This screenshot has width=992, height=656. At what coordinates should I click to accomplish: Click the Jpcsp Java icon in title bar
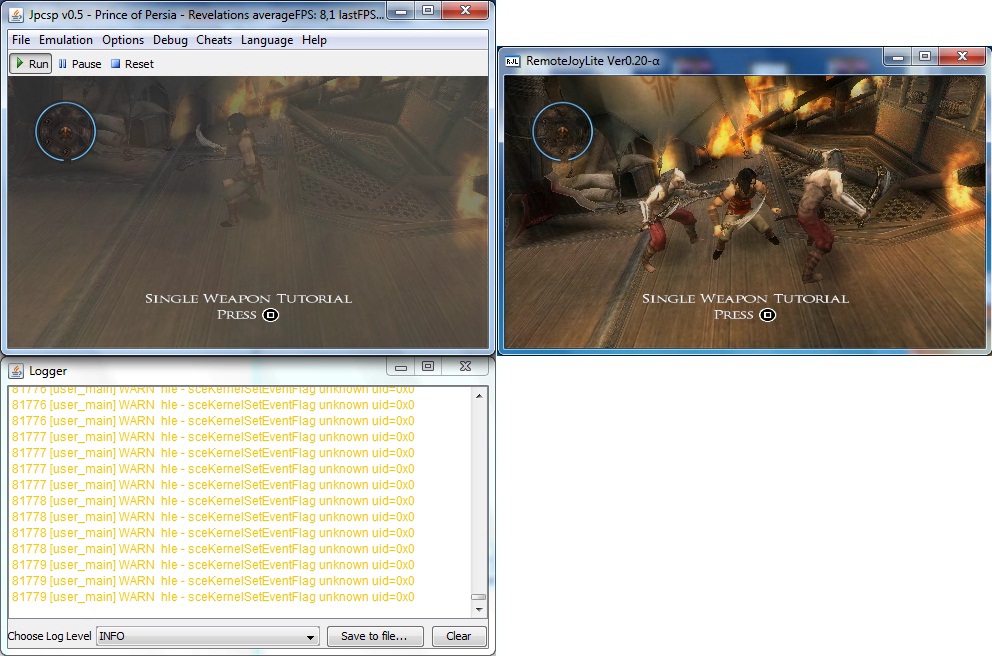click(x=17, y=12)
